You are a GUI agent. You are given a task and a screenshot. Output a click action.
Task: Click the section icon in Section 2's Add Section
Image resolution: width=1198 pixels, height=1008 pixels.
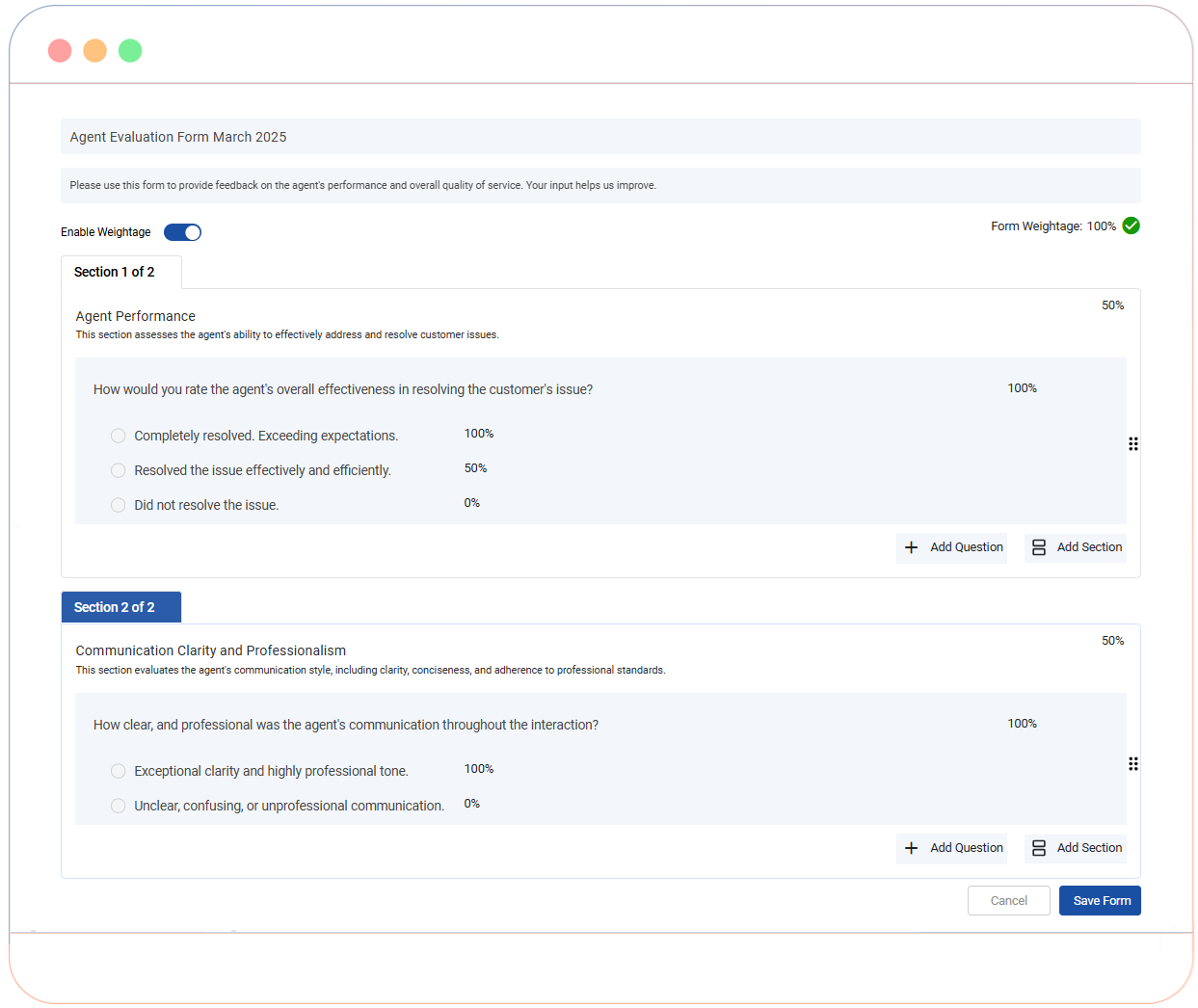coord(1039,848)
